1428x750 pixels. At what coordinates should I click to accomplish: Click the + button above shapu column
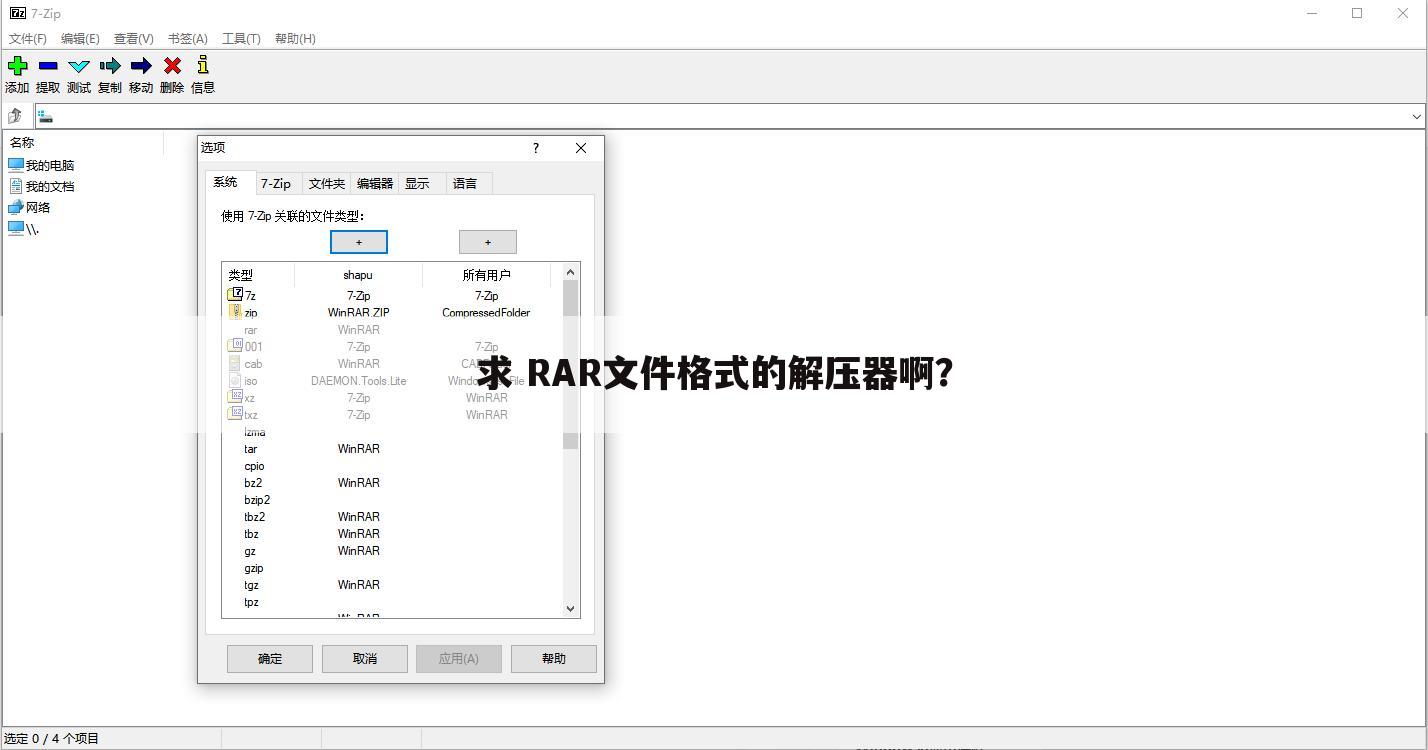coord(359,242)
